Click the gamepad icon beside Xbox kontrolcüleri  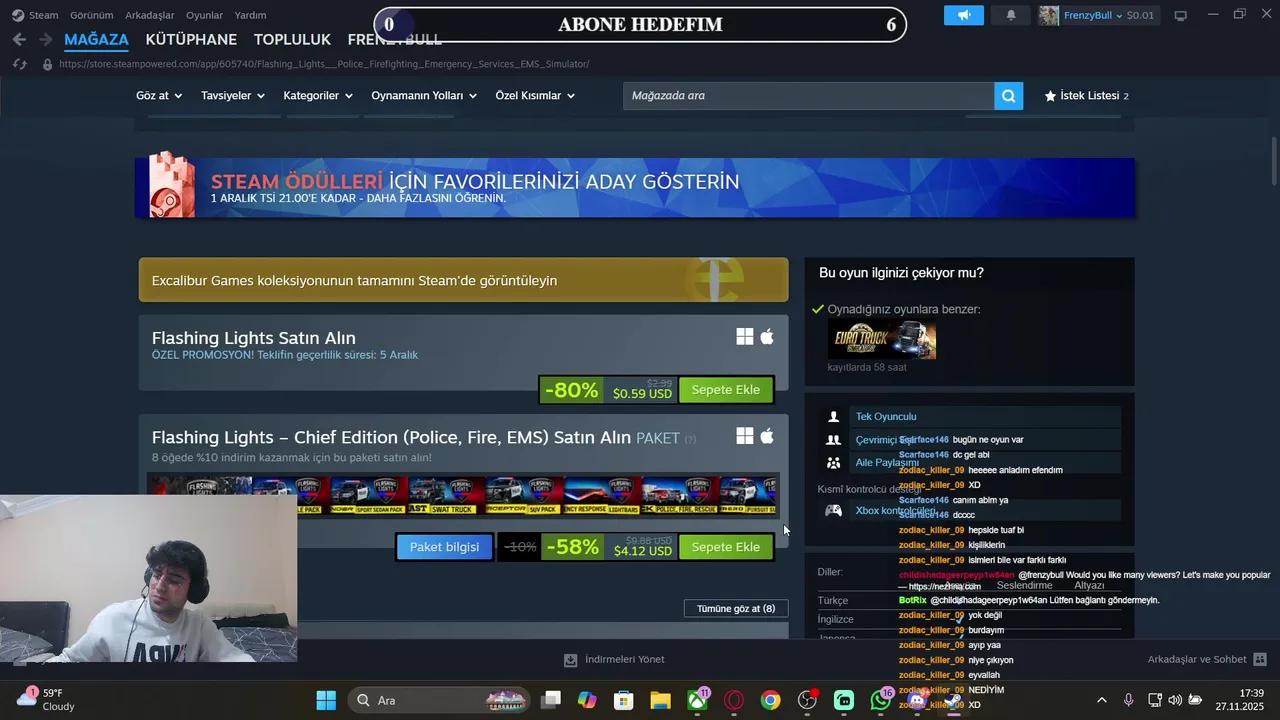click(833, 510)
